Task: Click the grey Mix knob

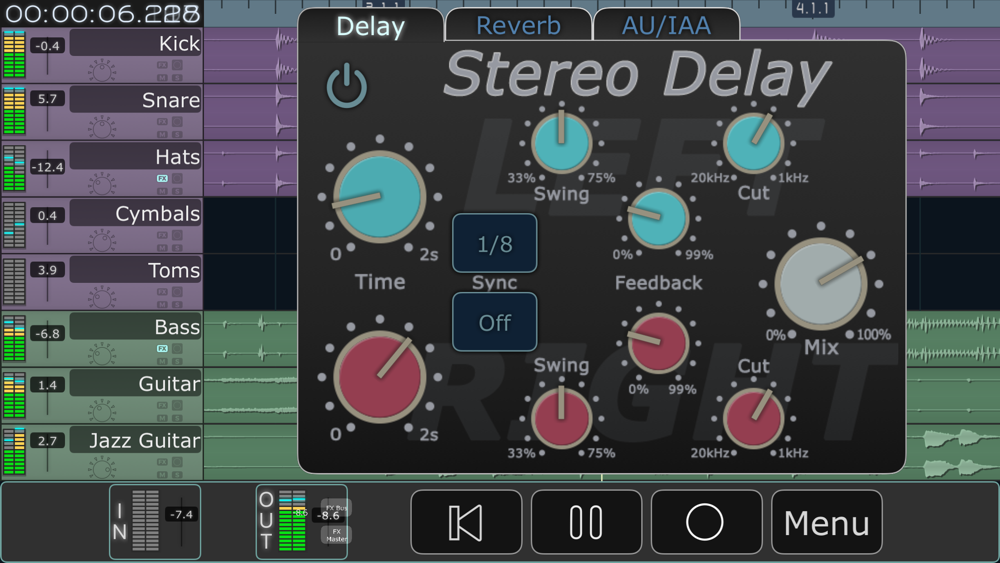Action: tap(821, 283)
